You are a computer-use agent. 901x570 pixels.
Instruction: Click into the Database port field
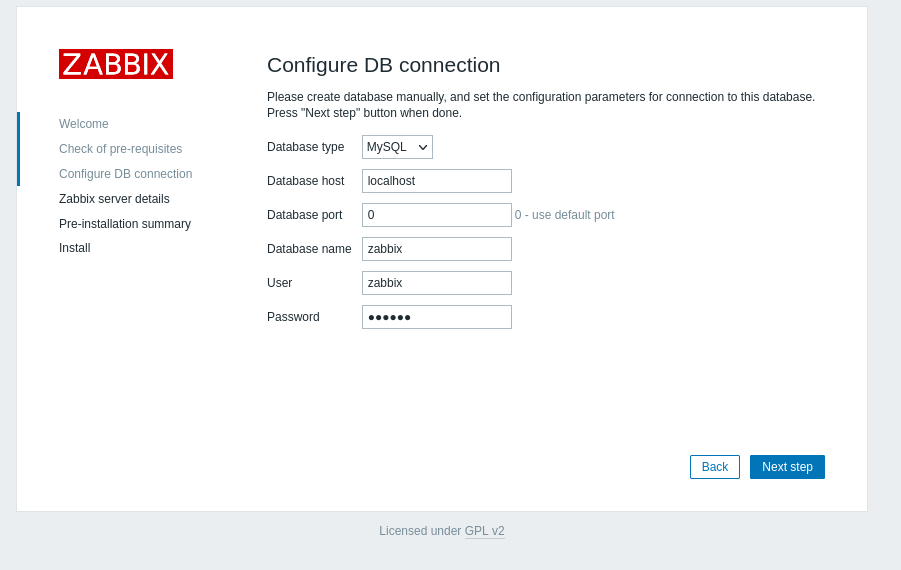437,215
